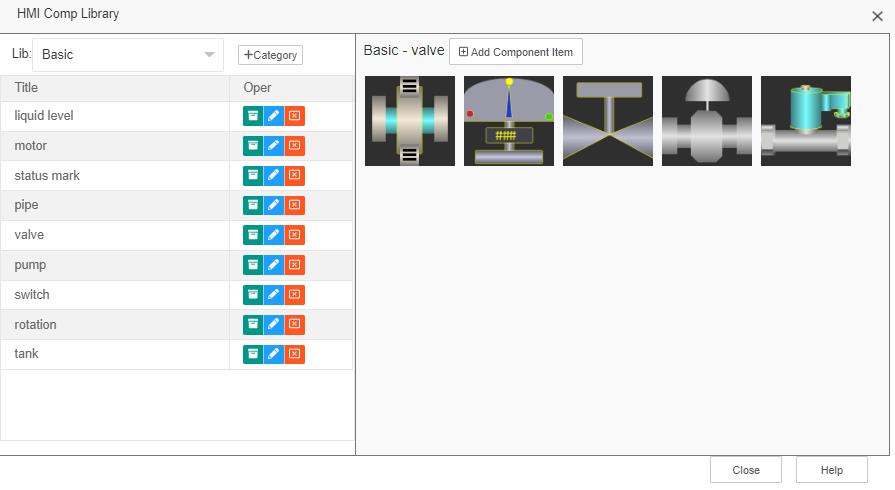This screenshot has height=490, width=895.
Task: Select the liquid level row title
Action: (x=44, y=116)
